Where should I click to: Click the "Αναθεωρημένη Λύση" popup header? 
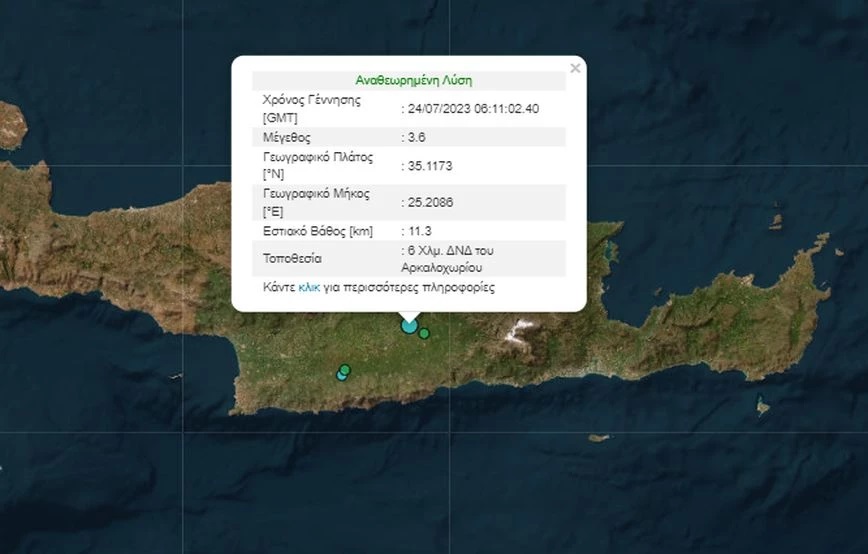(413, 80)
